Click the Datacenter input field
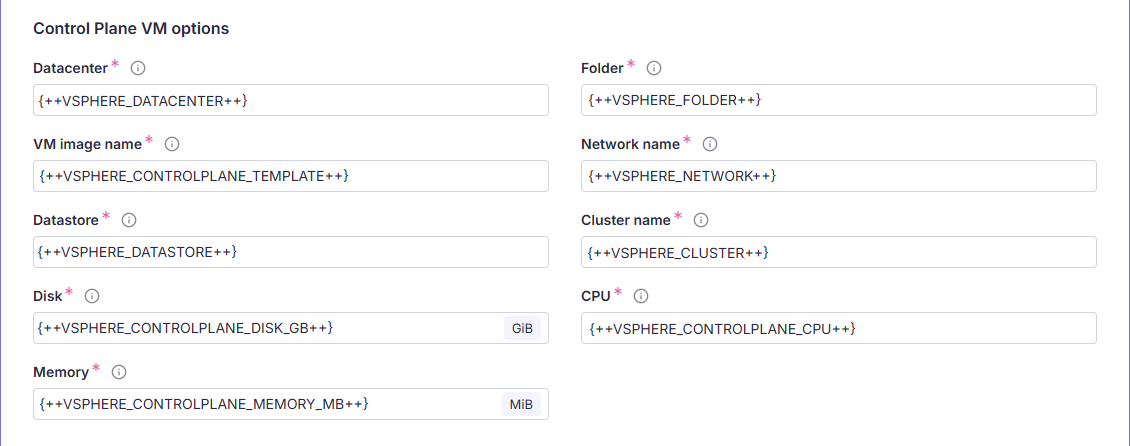The image size is (1130, 446). click(x=290, y=100)
